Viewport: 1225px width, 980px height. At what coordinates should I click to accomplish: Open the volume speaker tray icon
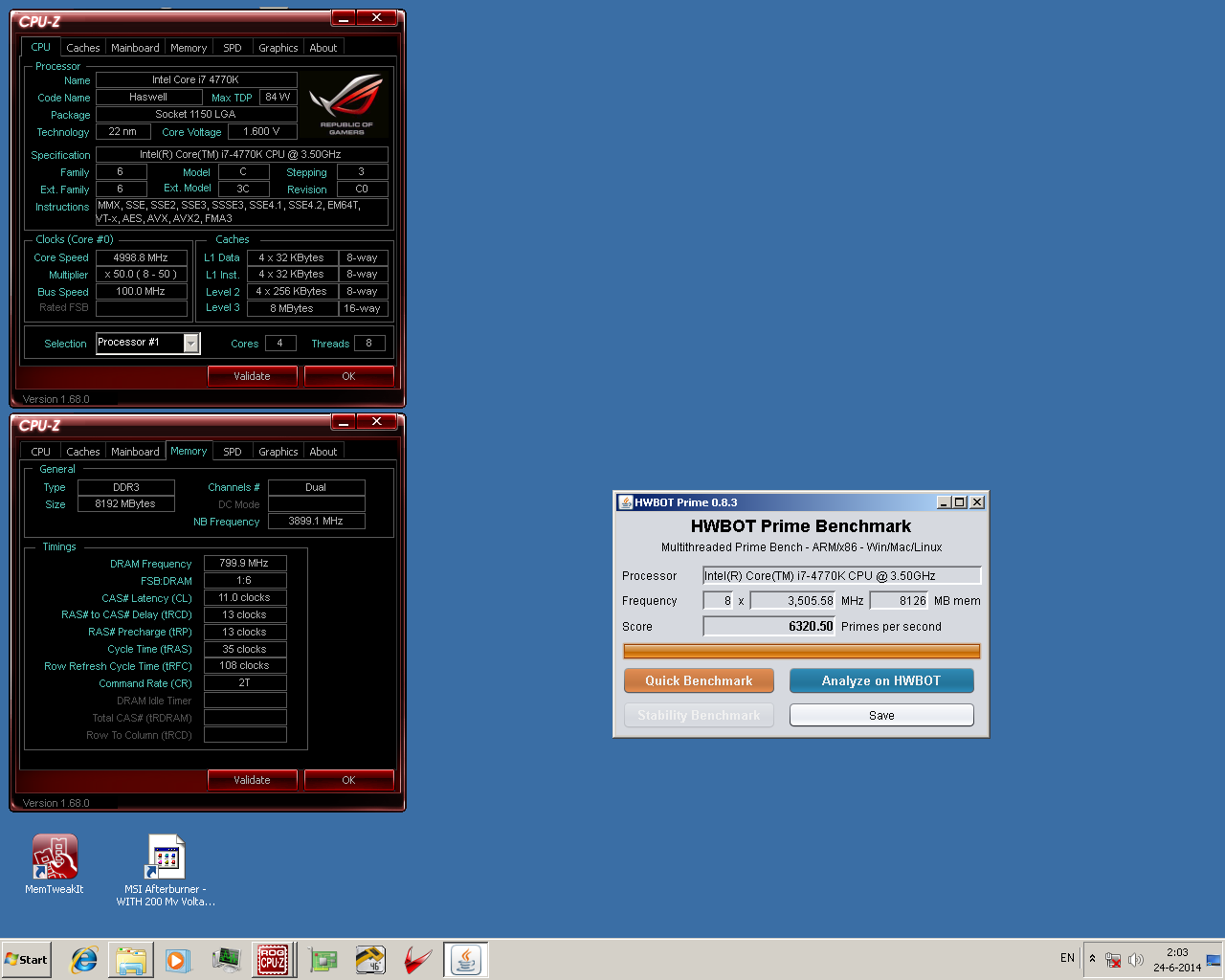point(1136,960)
